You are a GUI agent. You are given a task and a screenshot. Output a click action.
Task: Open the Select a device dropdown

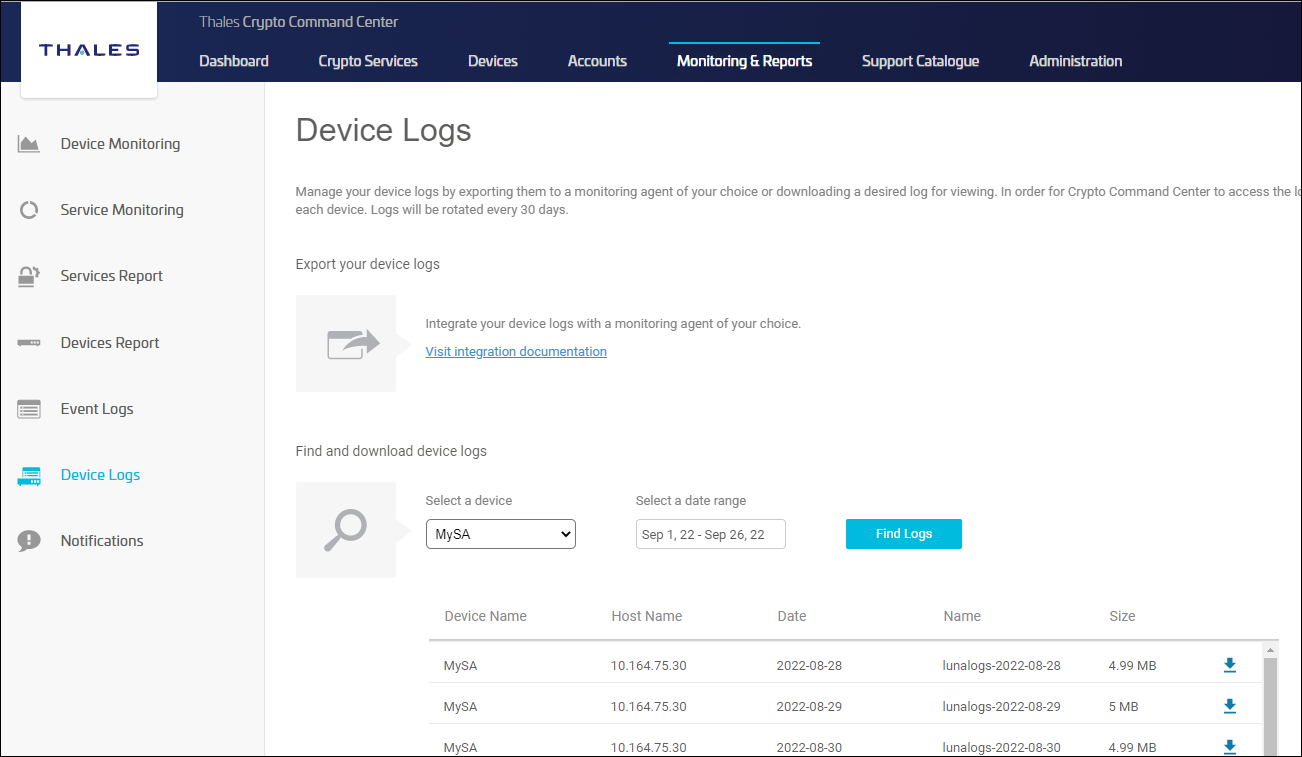coord(501,534)
